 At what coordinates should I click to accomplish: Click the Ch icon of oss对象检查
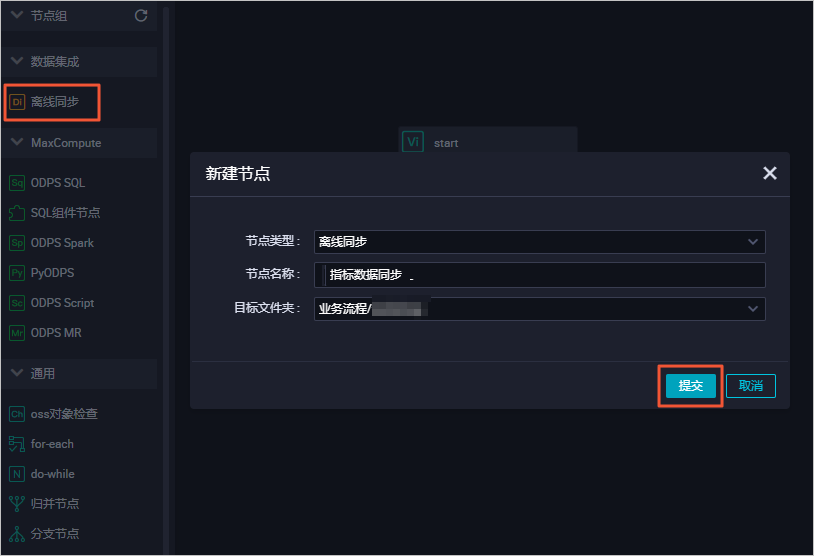tap(17, 414)
